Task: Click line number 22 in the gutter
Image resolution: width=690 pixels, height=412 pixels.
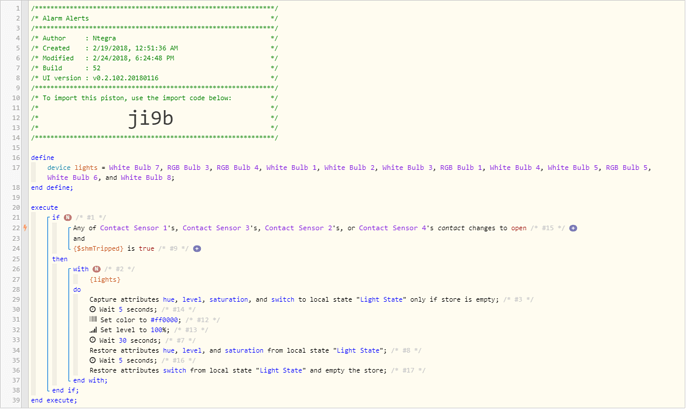Action: pyautogui.click(x=16, y=228)
